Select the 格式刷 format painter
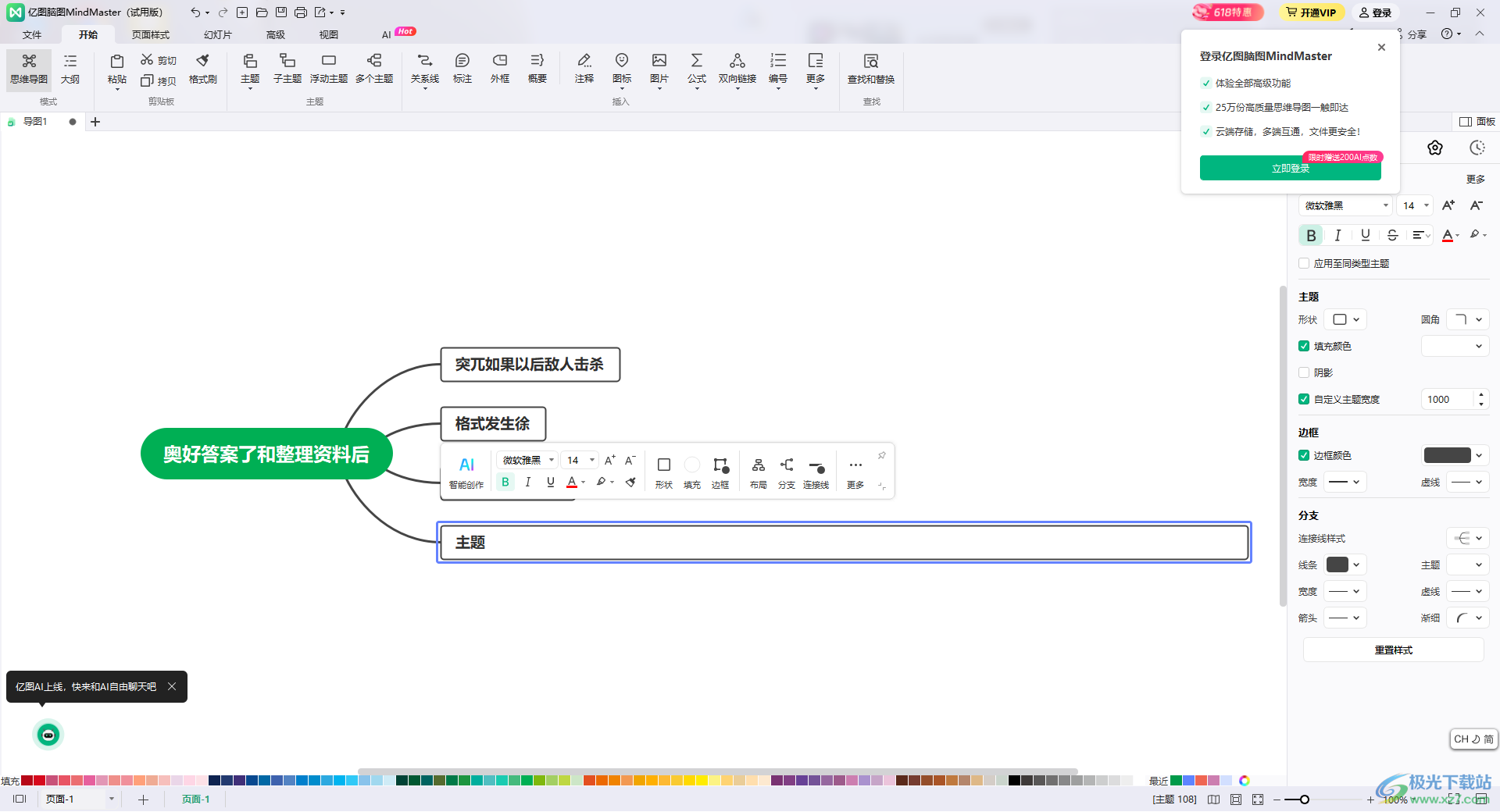The image size is (1500, 812). (x=202, y=68)
